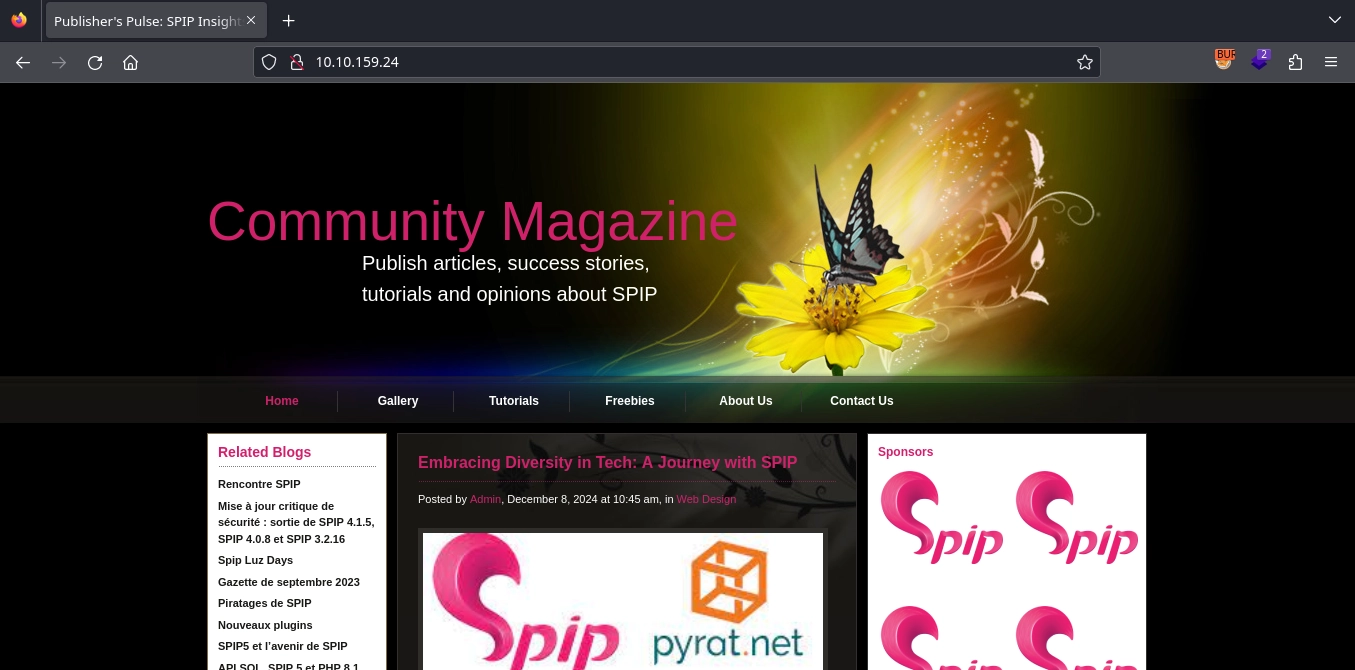1355x670 pixels.
Task: Go to the Contact Us page
Action: tap(861, 401)
